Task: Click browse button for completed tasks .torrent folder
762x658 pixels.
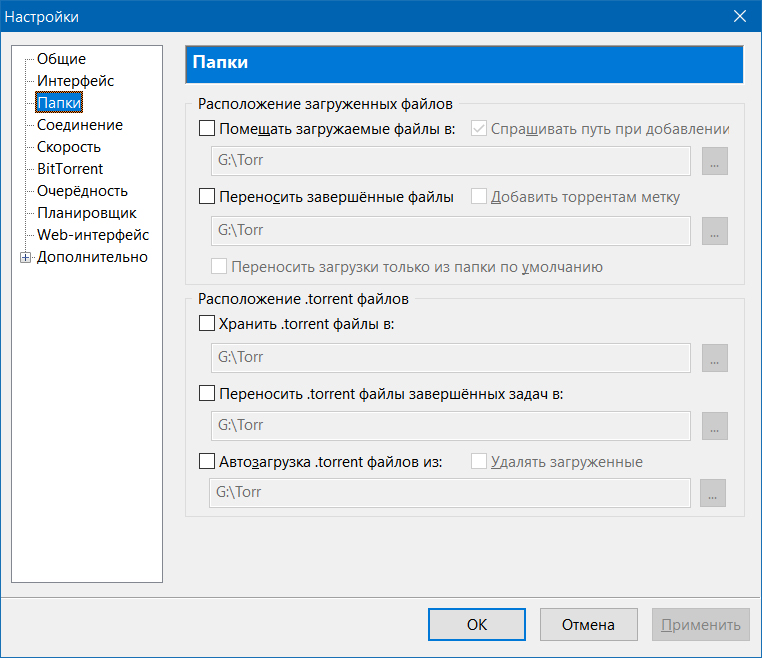Action: pyautogui.click(x=714, y=425)
